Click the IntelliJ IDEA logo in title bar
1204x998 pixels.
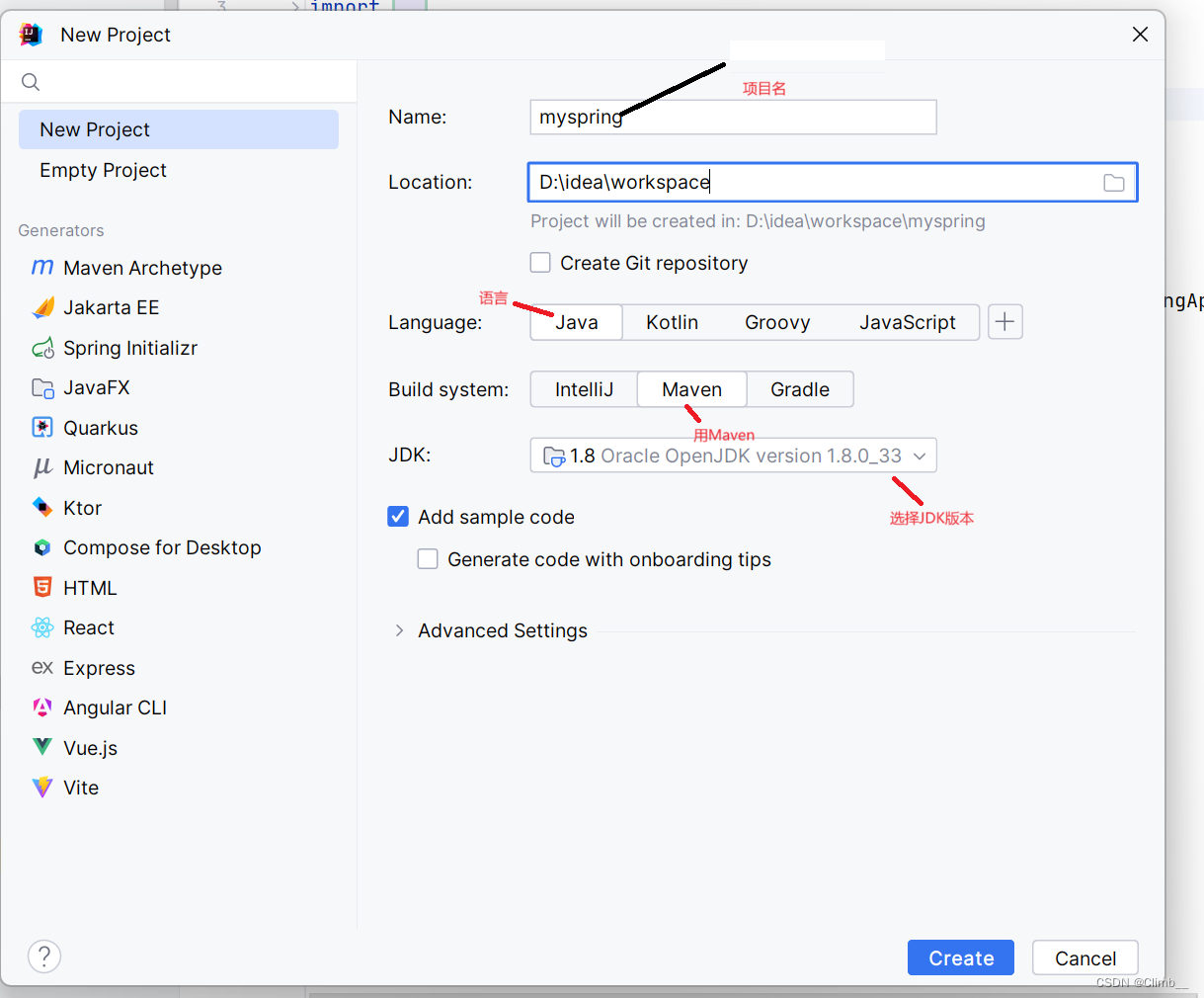coord(31,35)
